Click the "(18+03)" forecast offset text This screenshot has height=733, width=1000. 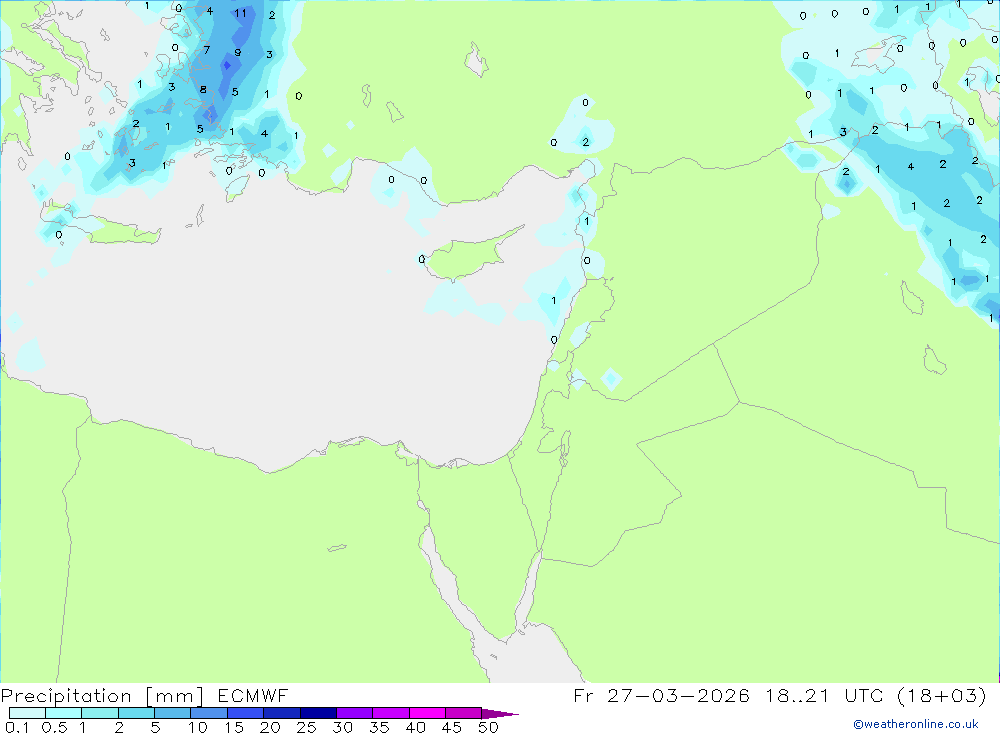point(941,695)
